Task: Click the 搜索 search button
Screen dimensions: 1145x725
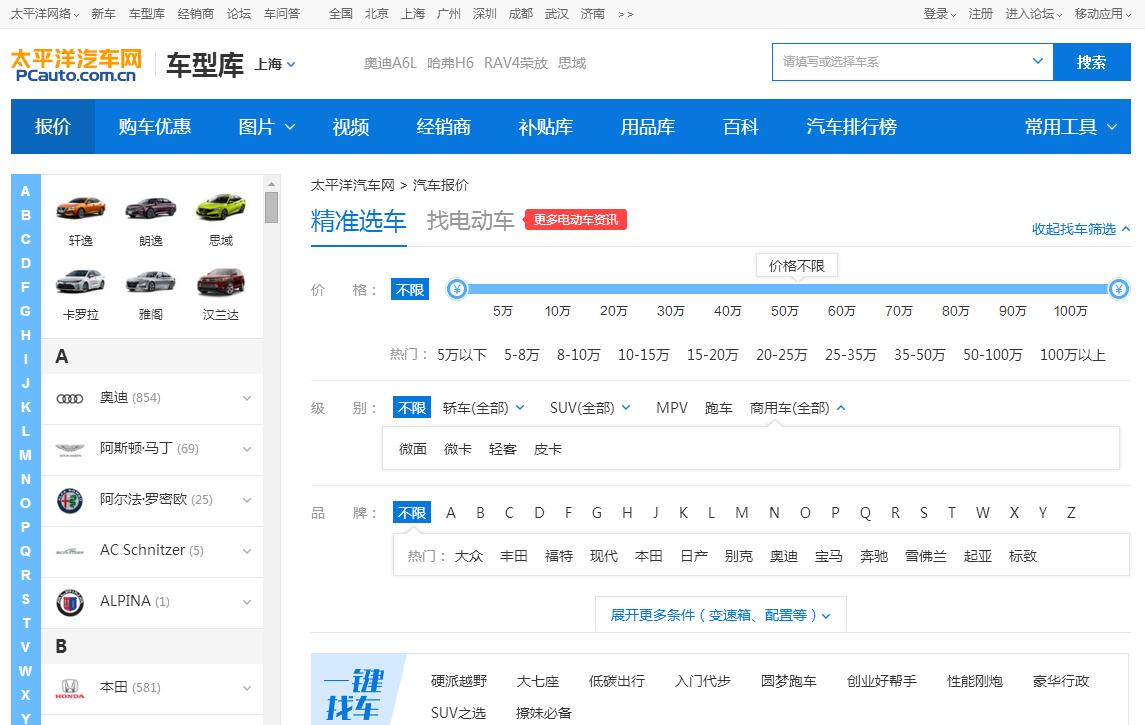Action: [x=1091, y=62]
